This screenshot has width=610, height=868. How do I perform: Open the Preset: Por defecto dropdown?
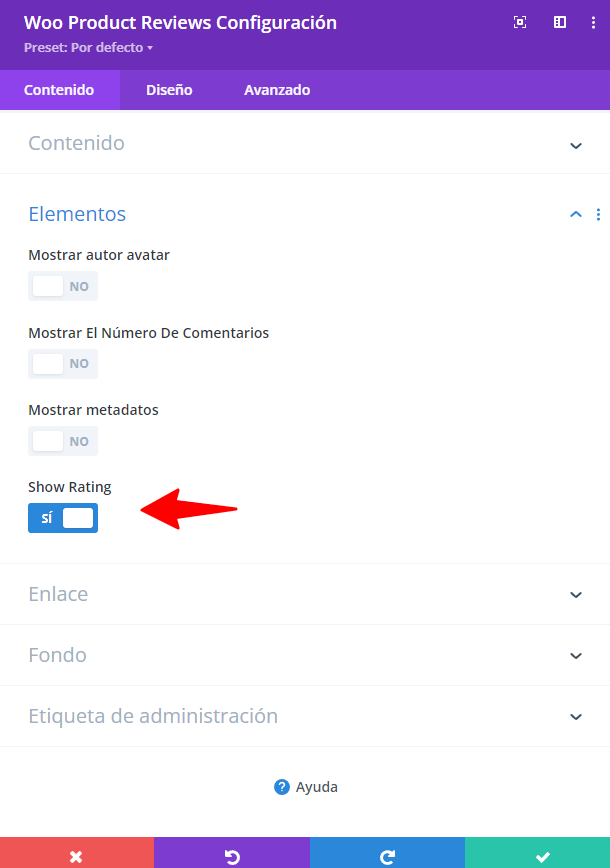[x=89, y=48]
